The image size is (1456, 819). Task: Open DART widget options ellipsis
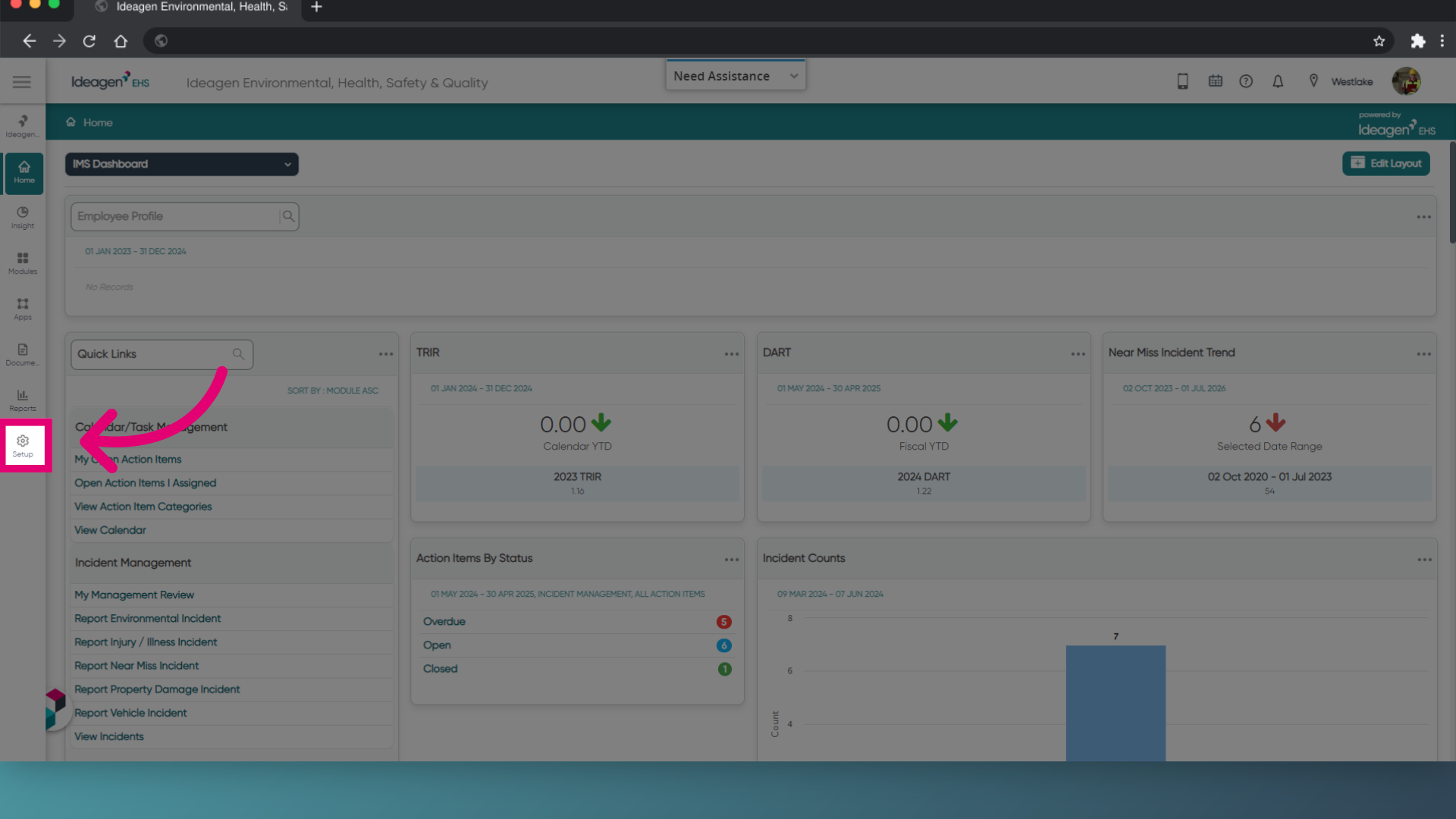coord(1078,354)
